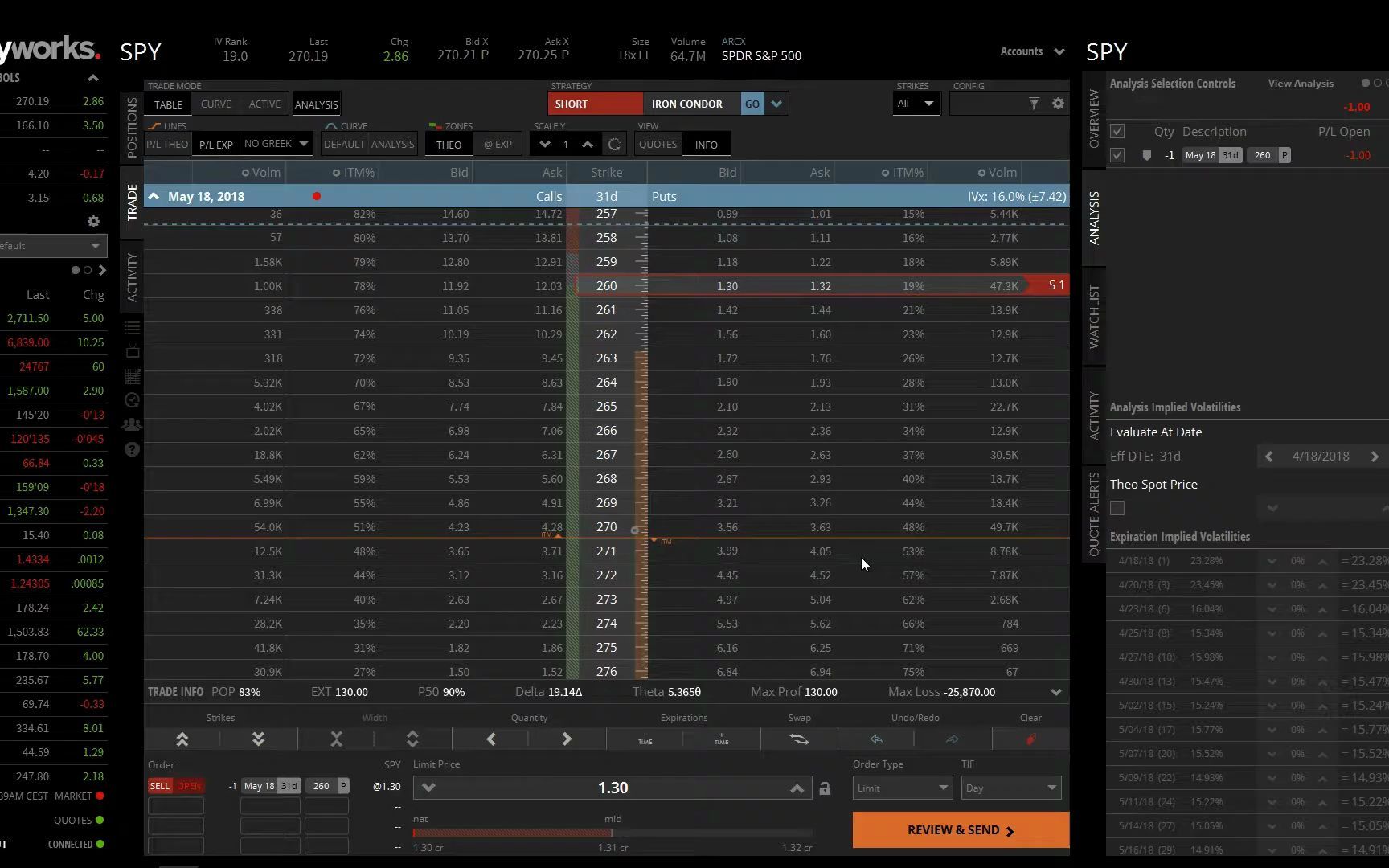This screenshot has height=868, width=1389.
Task: Open the watchlist settings gear in the left panel
Action: [93, 221]
